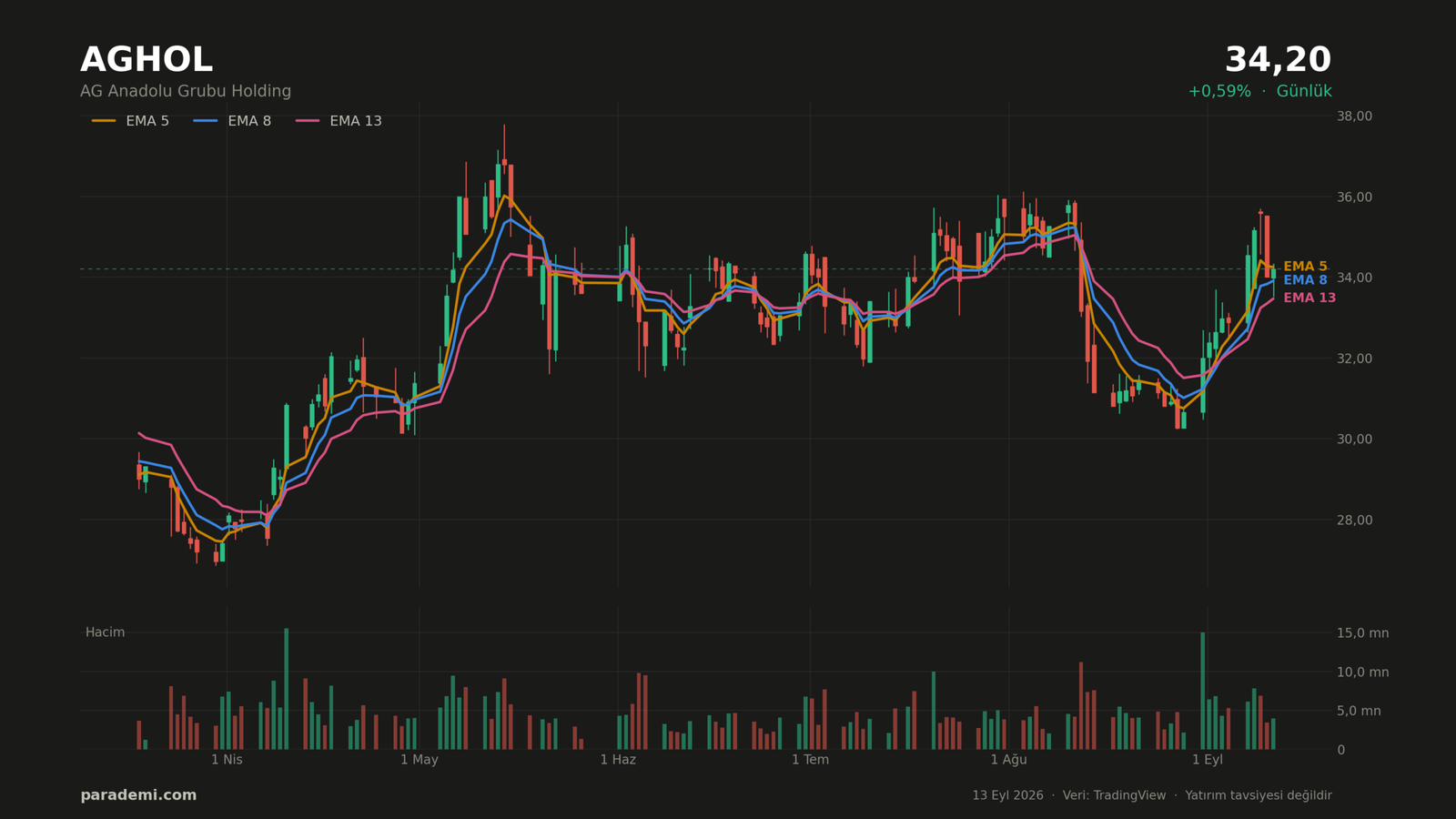Click the 32,00 price axis label
Viewport: 1456px width, 819px height.
tap(1354, 359)
